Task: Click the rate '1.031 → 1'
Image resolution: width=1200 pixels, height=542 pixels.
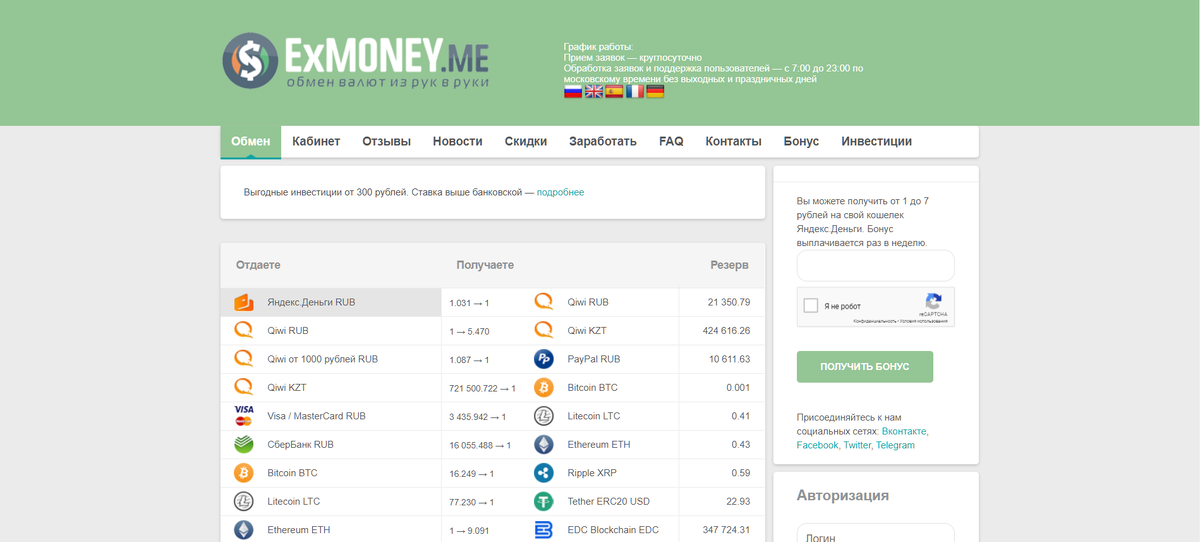Action: (469, 303)
